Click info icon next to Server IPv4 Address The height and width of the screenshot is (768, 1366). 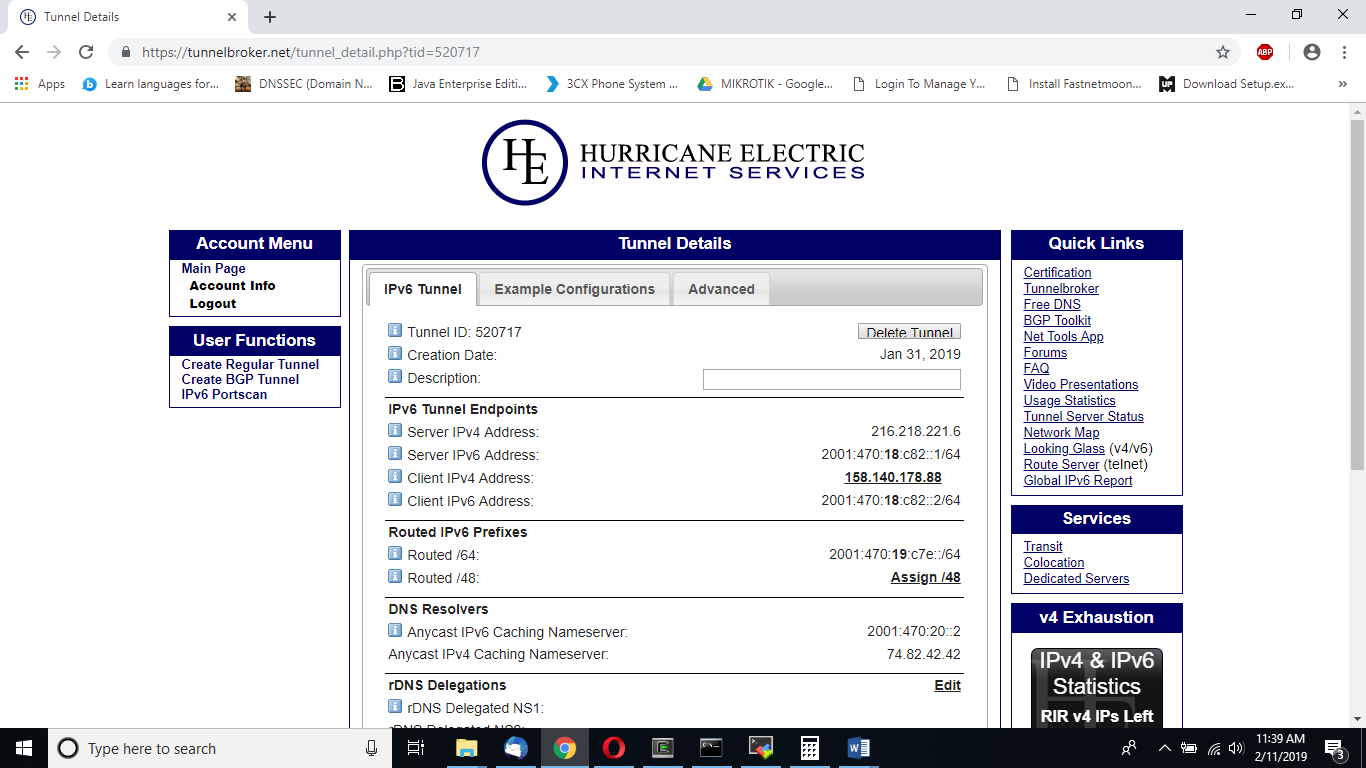[395, 431]
